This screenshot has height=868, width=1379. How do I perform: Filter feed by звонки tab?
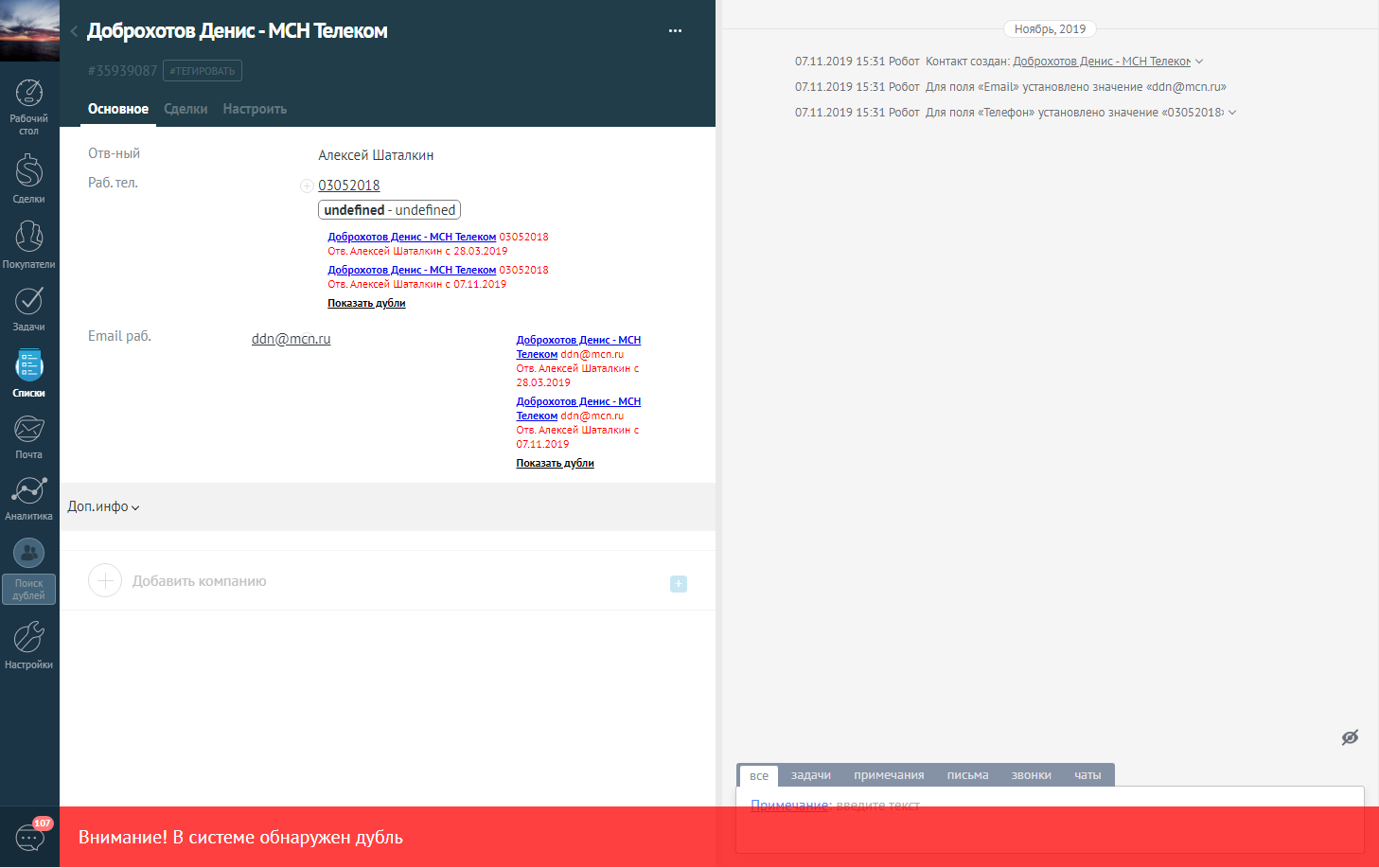1031,775
